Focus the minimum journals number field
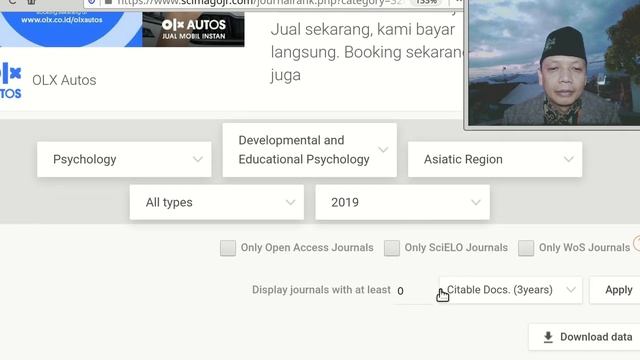Image resolution: width=640 pixels, height=360 pixels. [413, 291]
